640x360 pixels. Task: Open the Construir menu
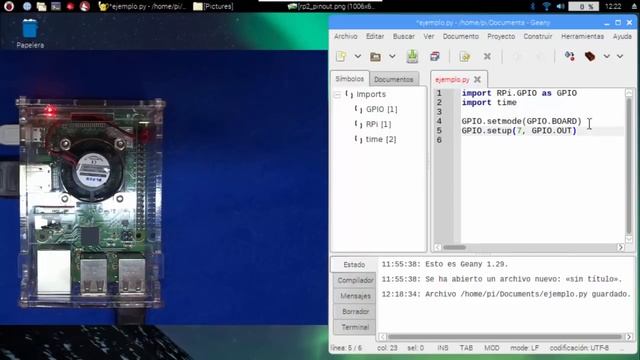[538, 36]
